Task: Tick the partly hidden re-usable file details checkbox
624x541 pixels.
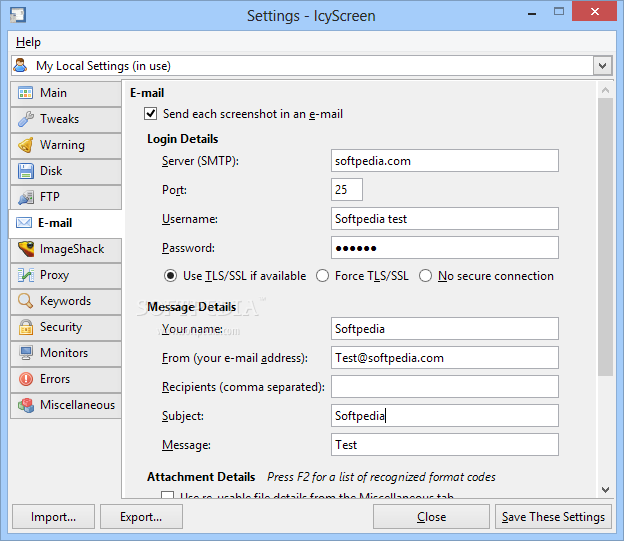Action: [168, 495]
